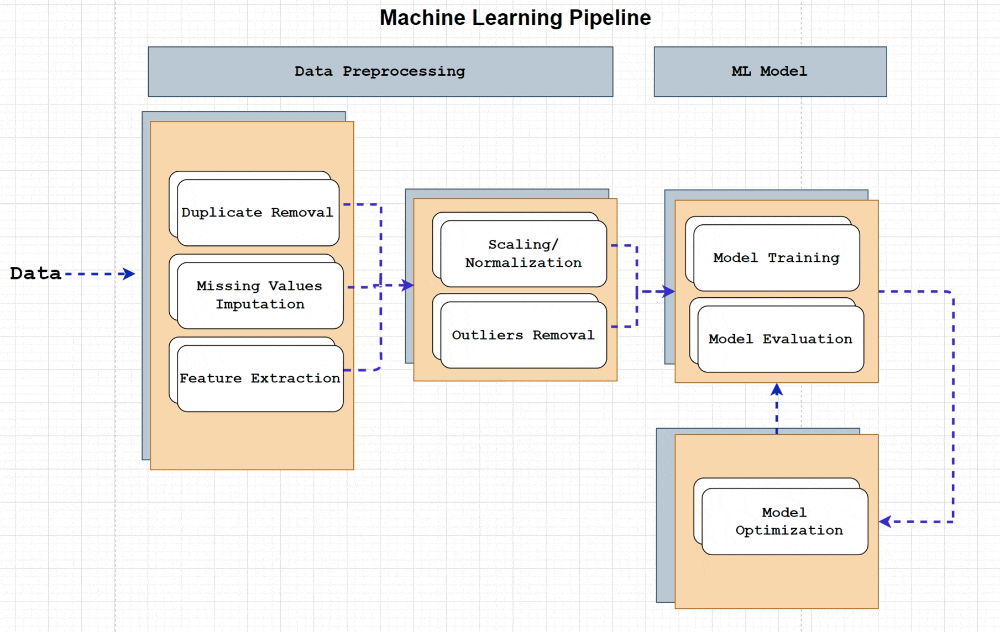Click the Feature Extraction node
Screen dimensions: 1000x632
[x=259, y=379]
